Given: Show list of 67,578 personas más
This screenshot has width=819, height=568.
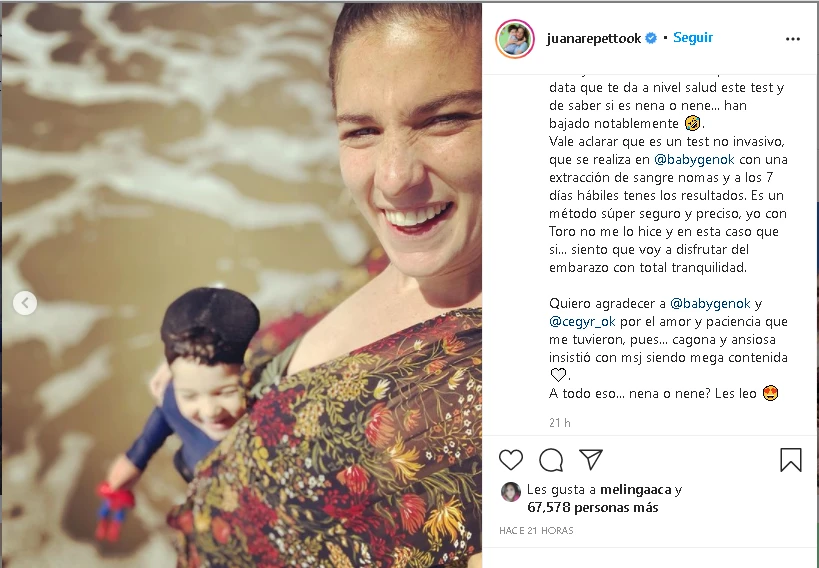Looking at the screenshot, I should coord(593,507).
